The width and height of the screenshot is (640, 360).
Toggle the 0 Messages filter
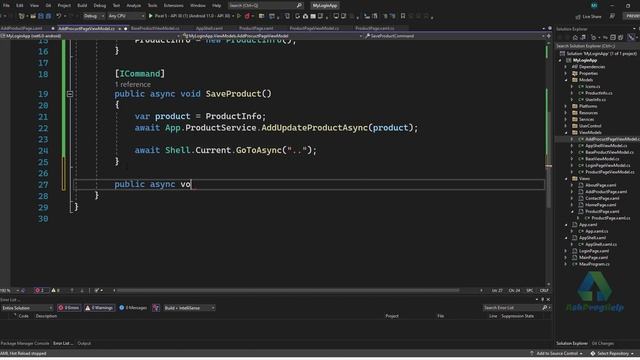[133, 308]
